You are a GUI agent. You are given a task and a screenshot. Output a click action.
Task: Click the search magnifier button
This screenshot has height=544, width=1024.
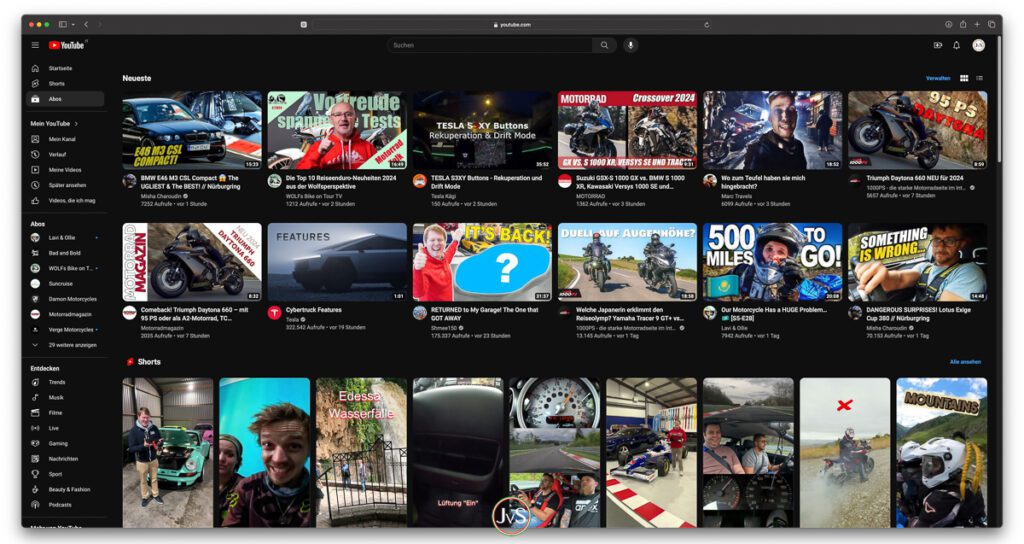pyautogui.click(x=604, y=45)
